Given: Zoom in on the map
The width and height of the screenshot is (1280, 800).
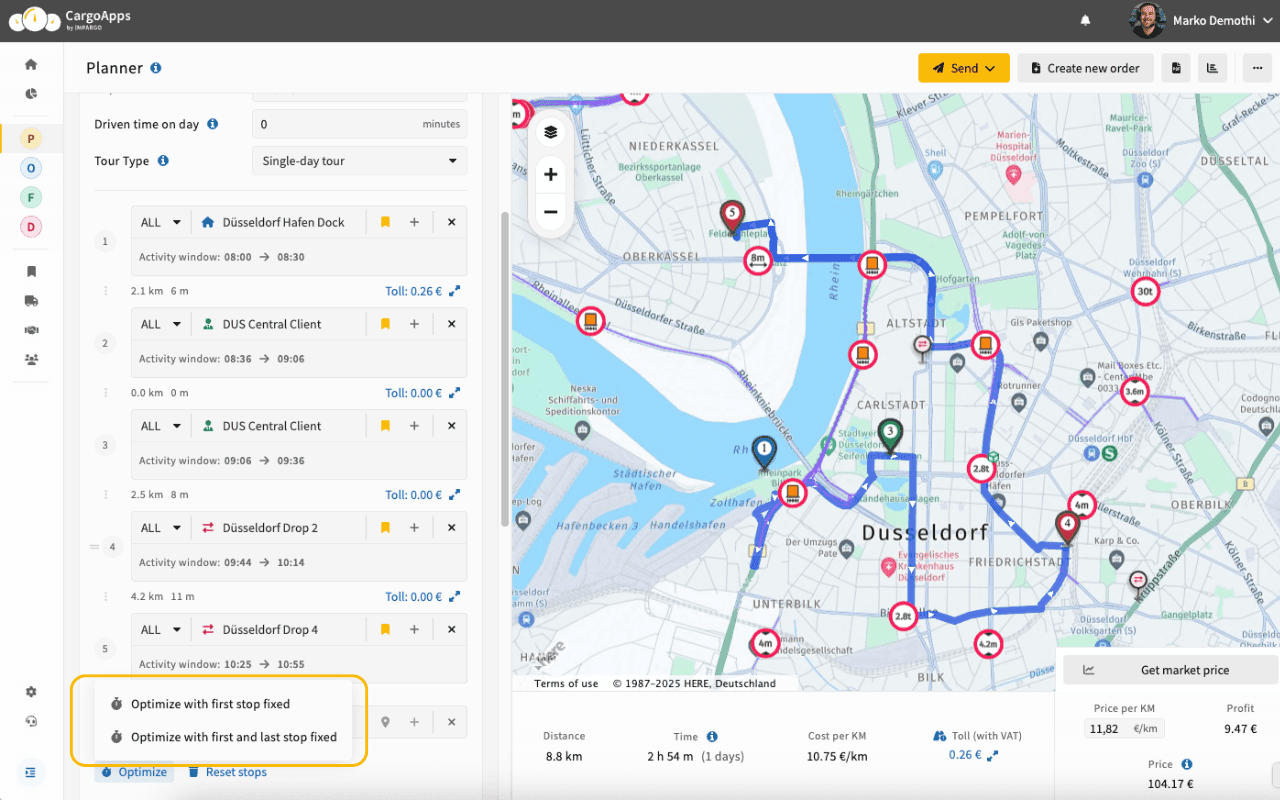Looking at the screenshot, I should pos(550,174).
